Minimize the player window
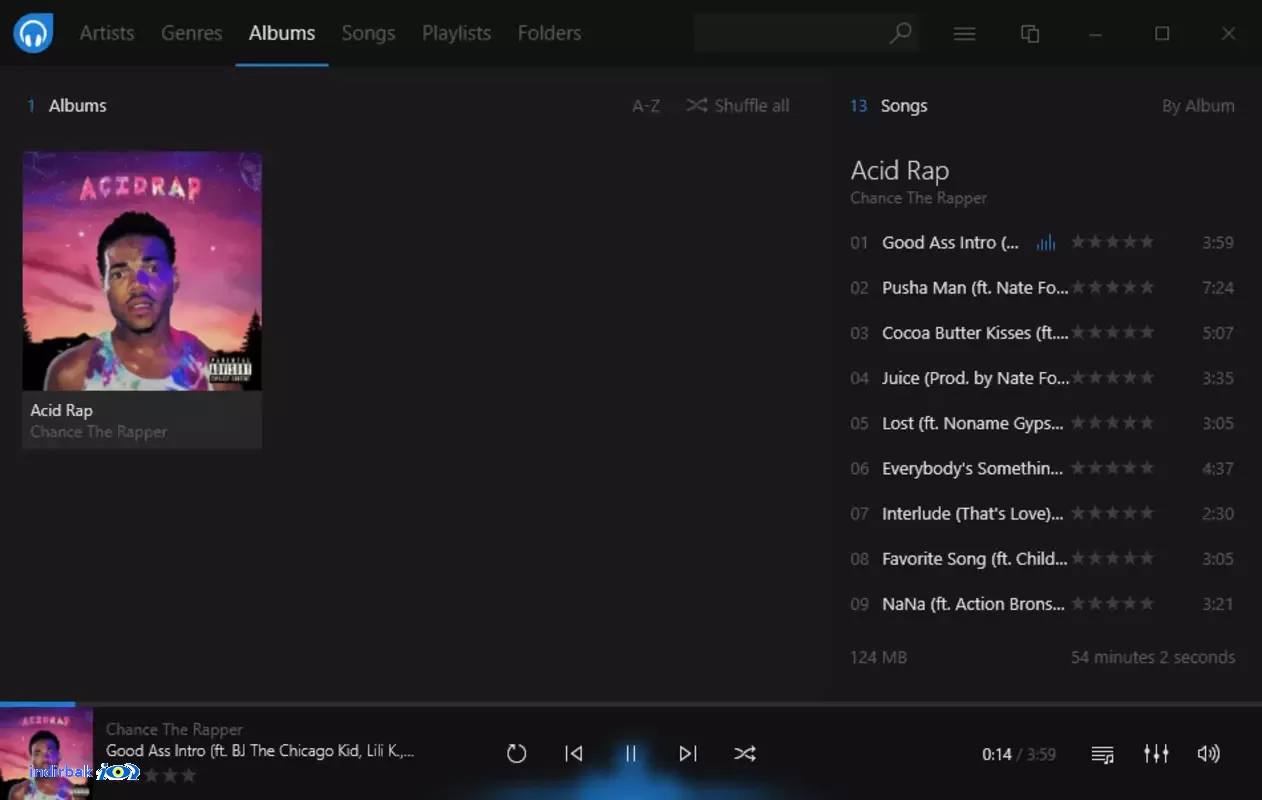Screen dimensions: 1262x800 (x=1096, y=34)
